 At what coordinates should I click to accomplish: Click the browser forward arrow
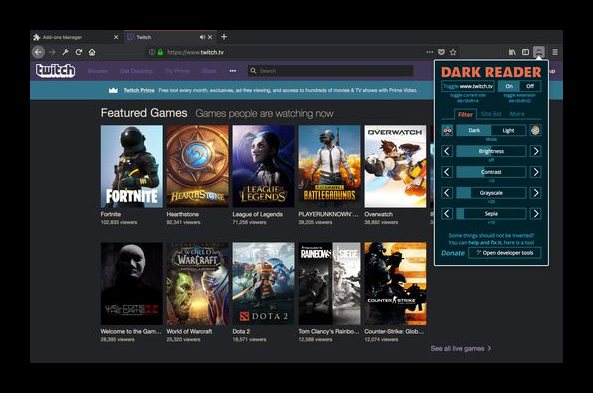click(52, 52)
